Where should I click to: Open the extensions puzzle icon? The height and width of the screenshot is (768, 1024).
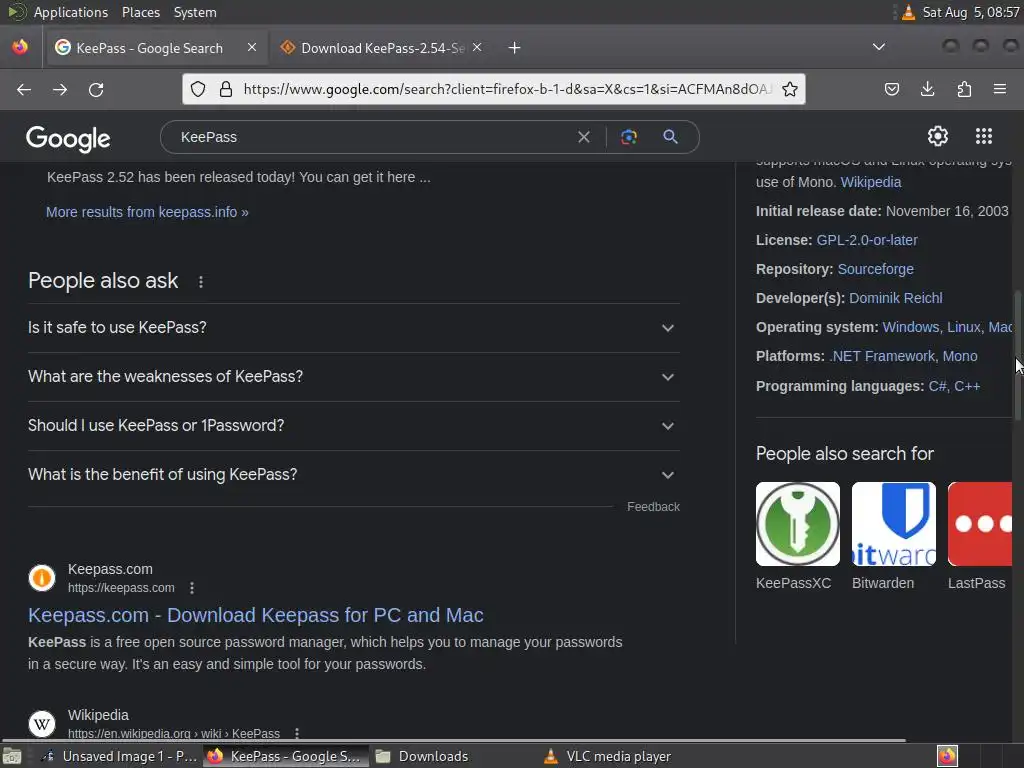(x=964, y=89)
